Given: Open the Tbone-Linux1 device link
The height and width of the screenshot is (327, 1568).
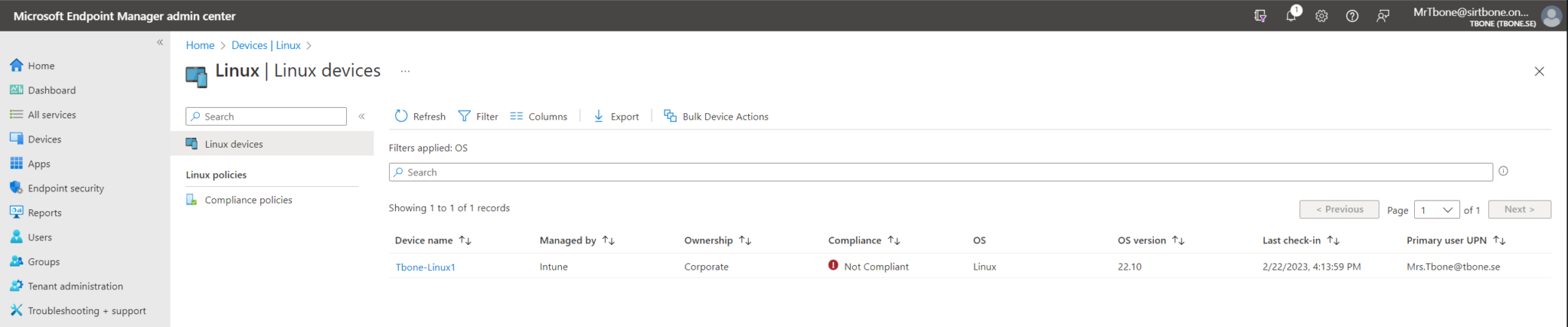Looking at the screenshot, I should click(x=425, y=267).
